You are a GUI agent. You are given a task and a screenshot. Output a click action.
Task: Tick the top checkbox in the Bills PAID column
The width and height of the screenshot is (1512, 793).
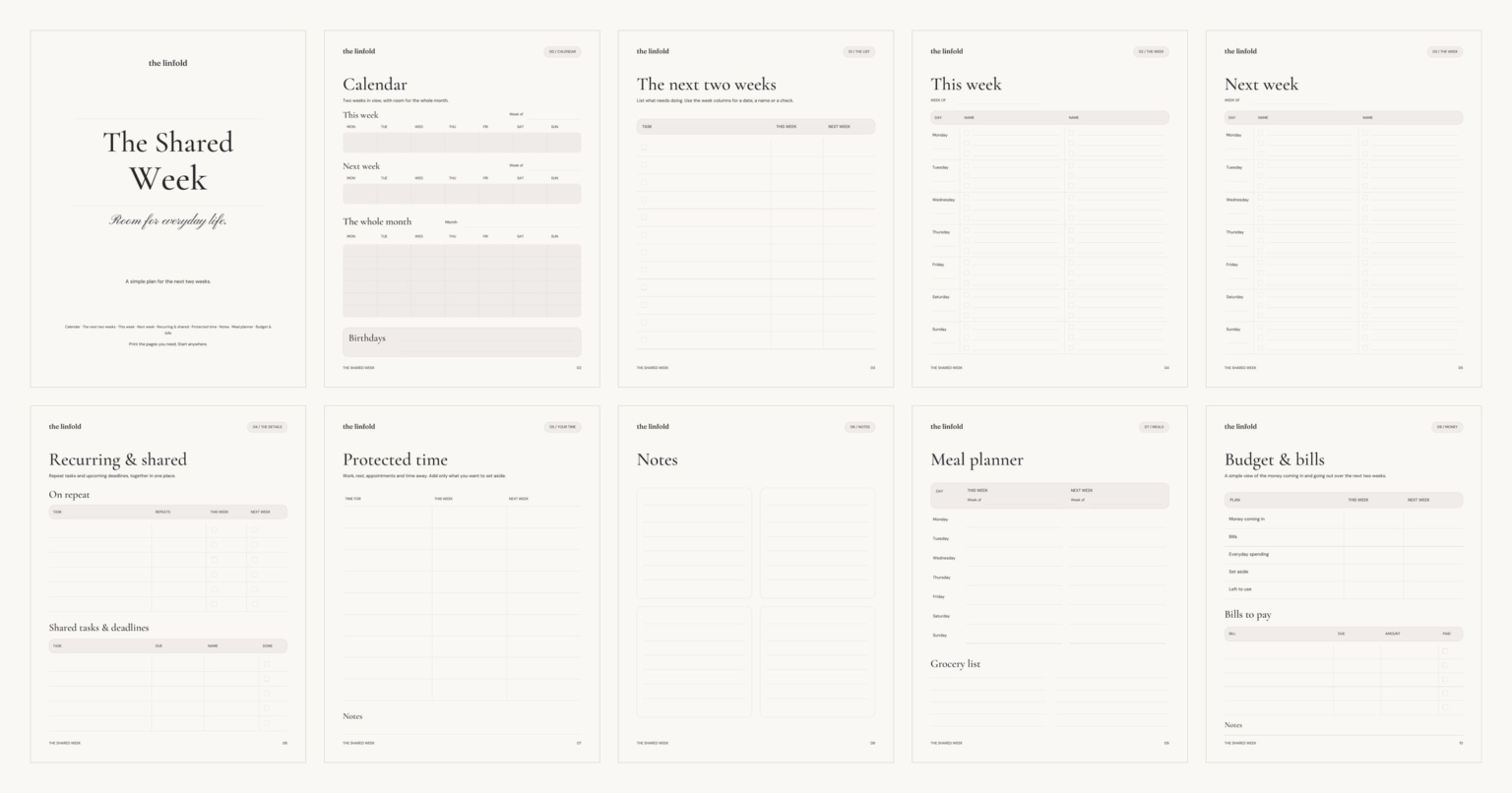click(x=1445, y=650)
